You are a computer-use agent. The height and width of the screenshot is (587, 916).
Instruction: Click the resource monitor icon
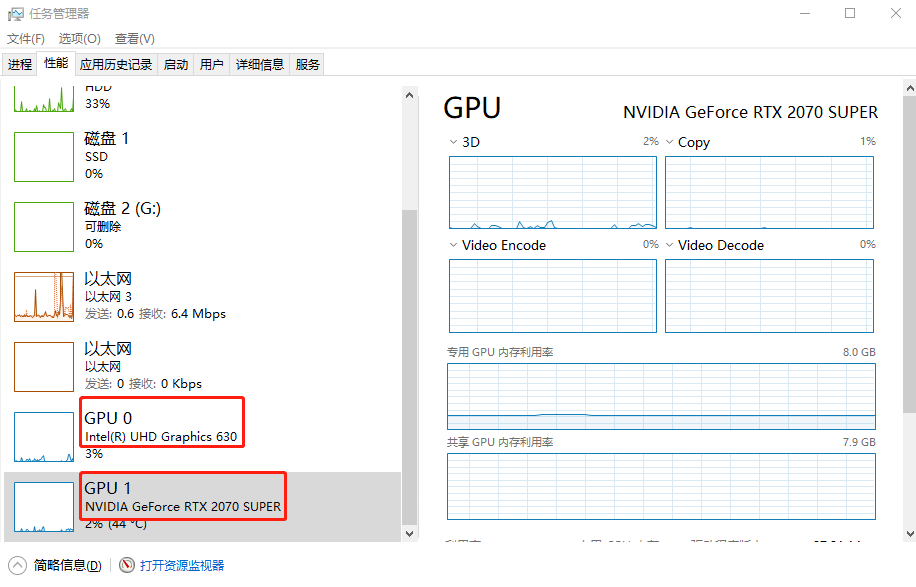click(127, 565)
